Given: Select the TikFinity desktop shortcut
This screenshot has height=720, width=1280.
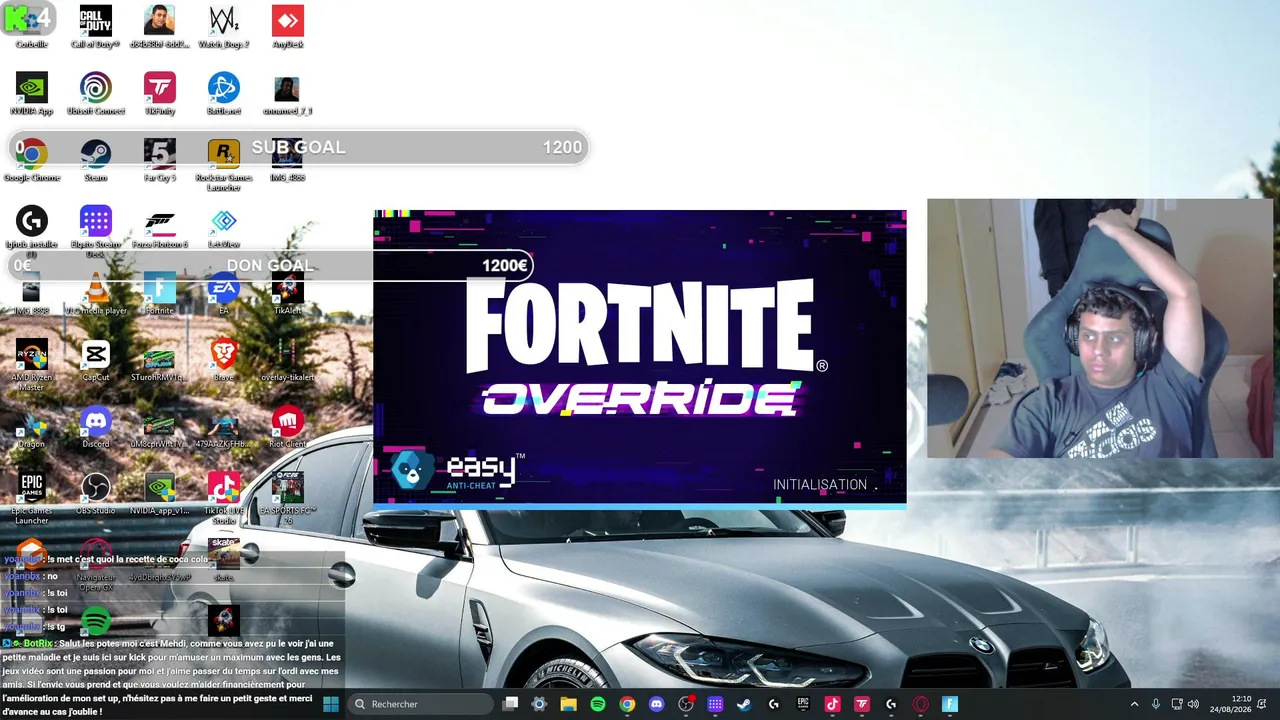Looking at the screenshot, I should click(x=159, y=94).
